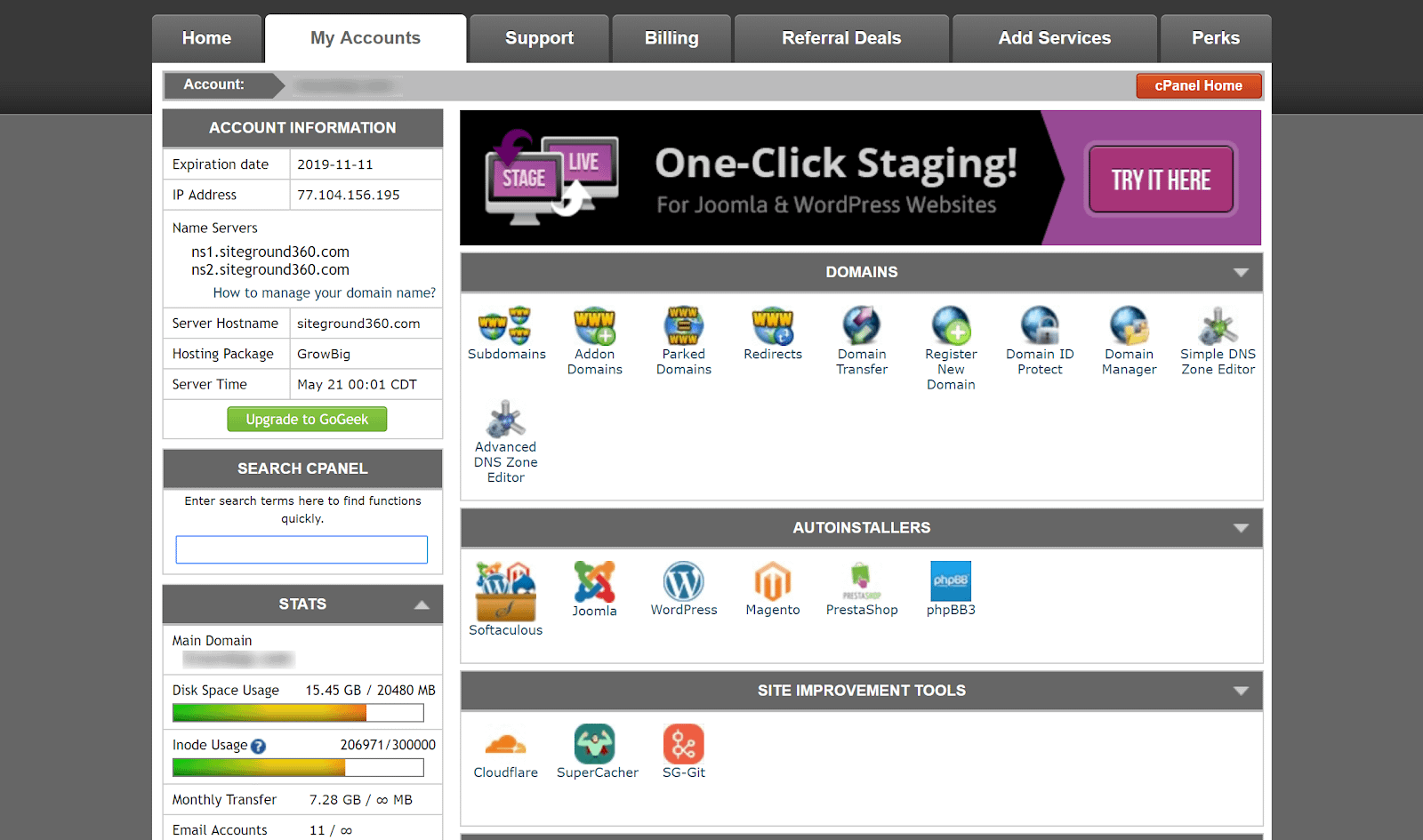This screenshot has width=1423, height=840.
Task: Switch to the Billing tab
Action: point(671,38)
